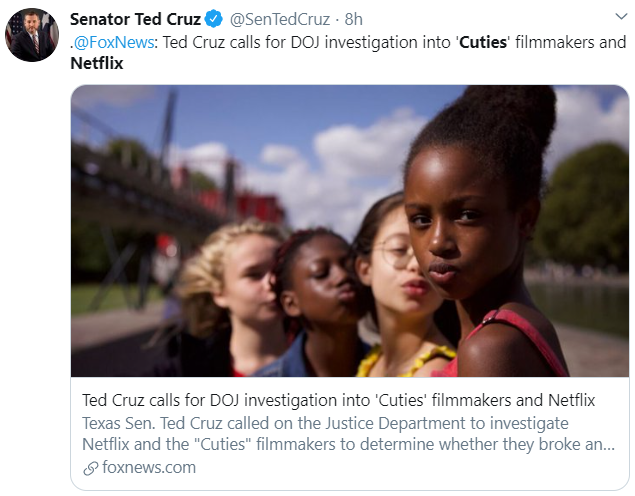The width and height of the screenshot is (635, 496).
Task: Click the card headline about DOJ investigation
Action: [331, 401]
